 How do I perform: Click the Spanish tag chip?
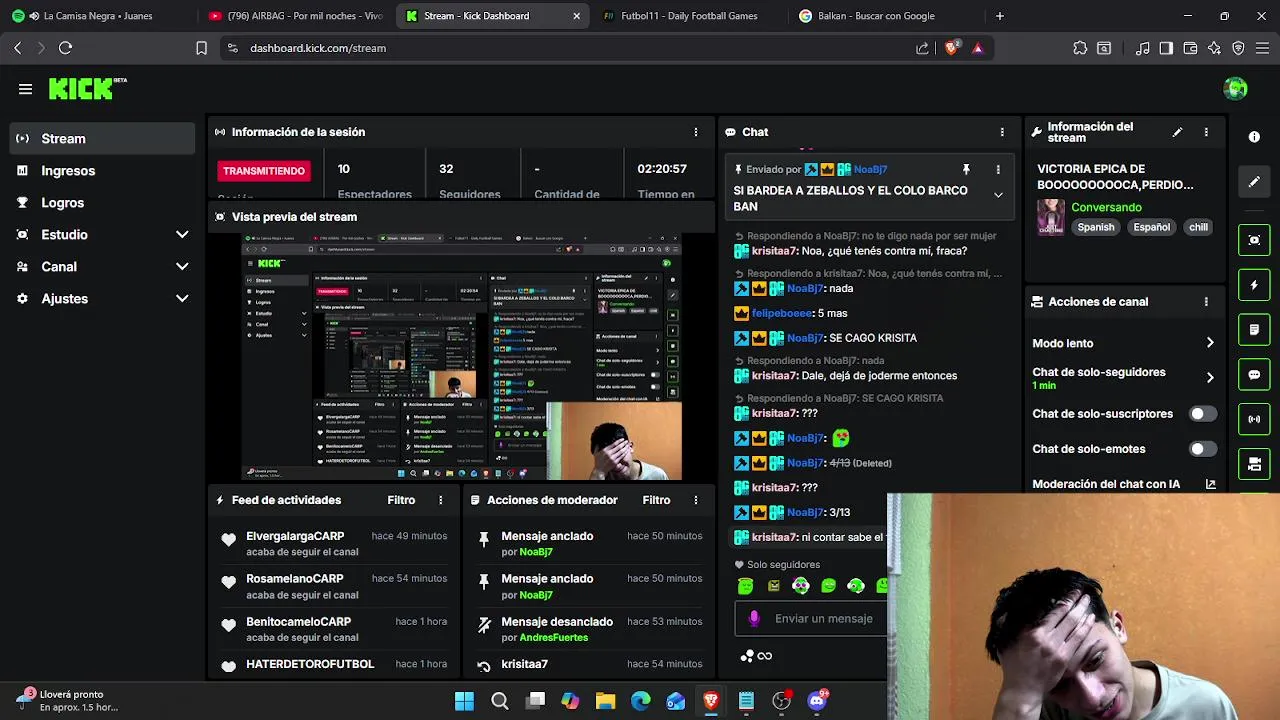pyautogui.click(x=1096, y=227)
